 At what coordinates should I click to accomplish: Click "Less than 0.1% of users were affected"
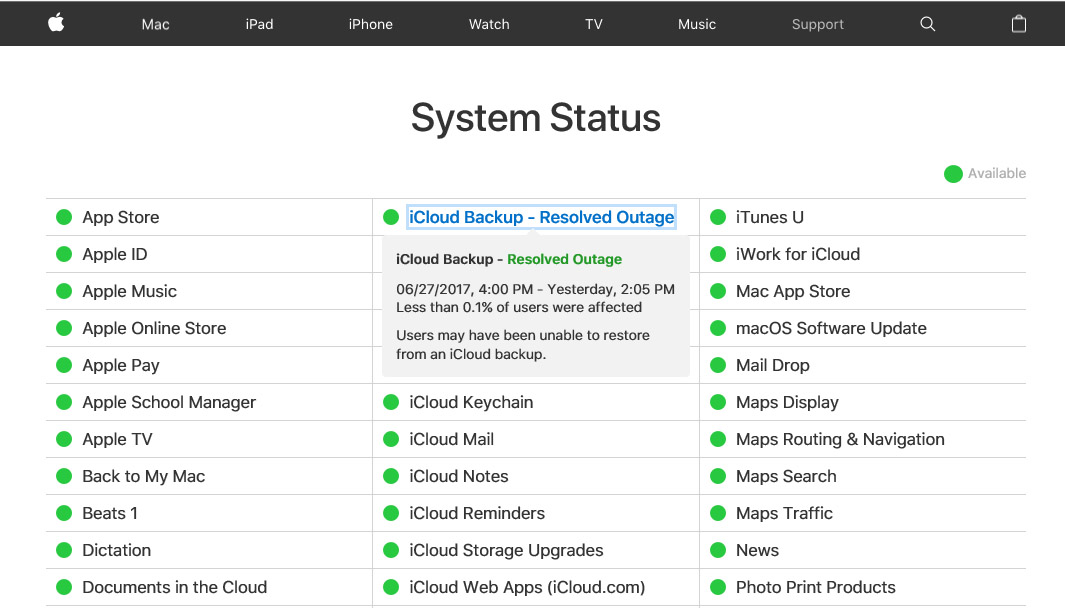(519, 307)
